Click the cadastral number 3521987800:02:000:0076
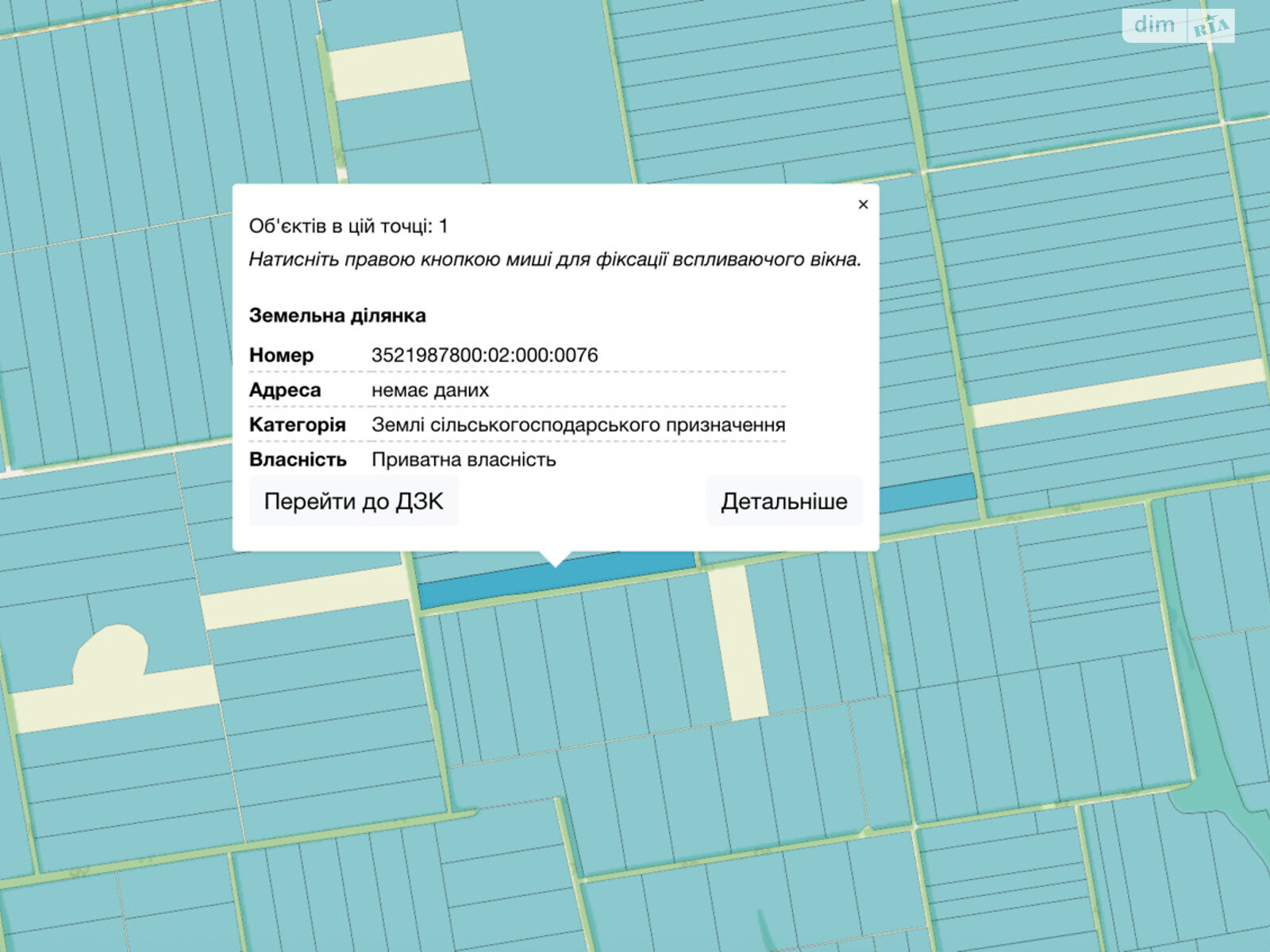The image size is (1270, 952). tap(484, 355)
